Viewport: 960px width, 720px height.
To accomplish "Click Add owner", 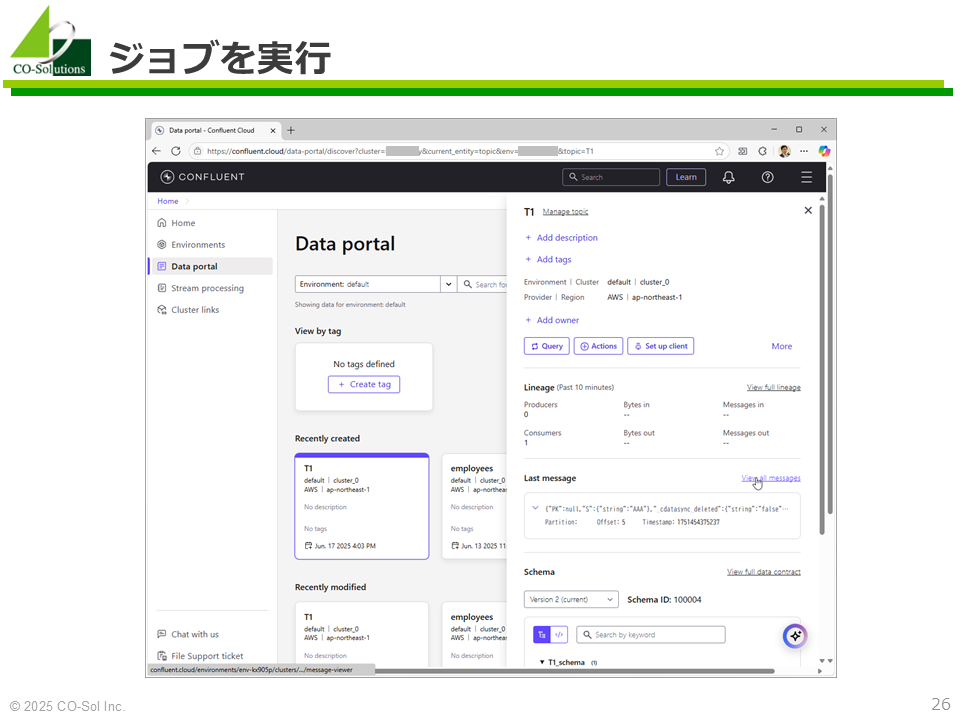I will 552,320.
